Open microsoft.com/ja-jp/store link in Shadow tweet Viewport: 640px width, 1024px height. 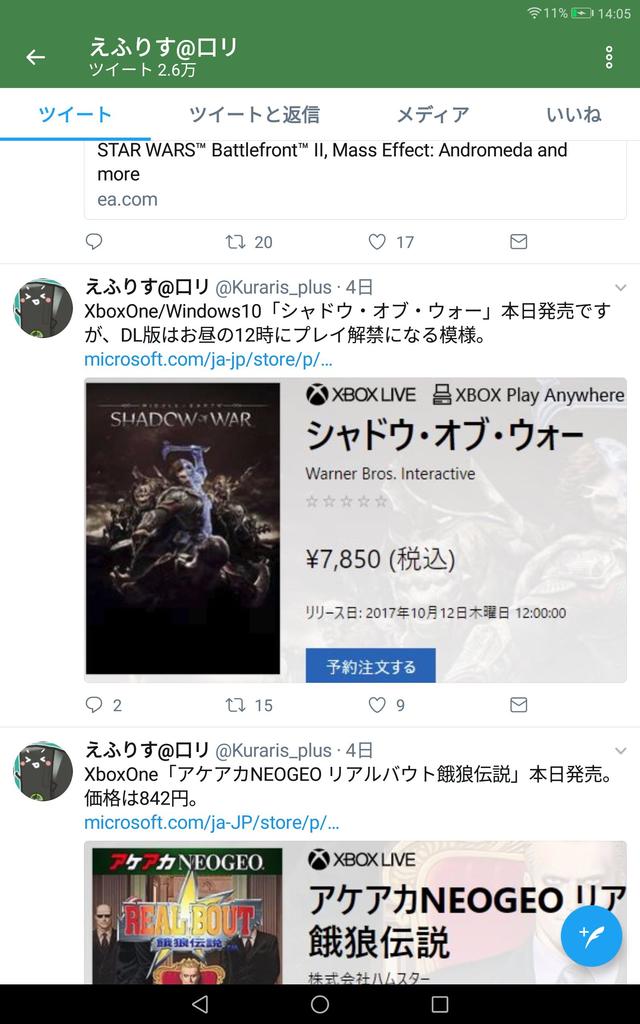[208, 359]
